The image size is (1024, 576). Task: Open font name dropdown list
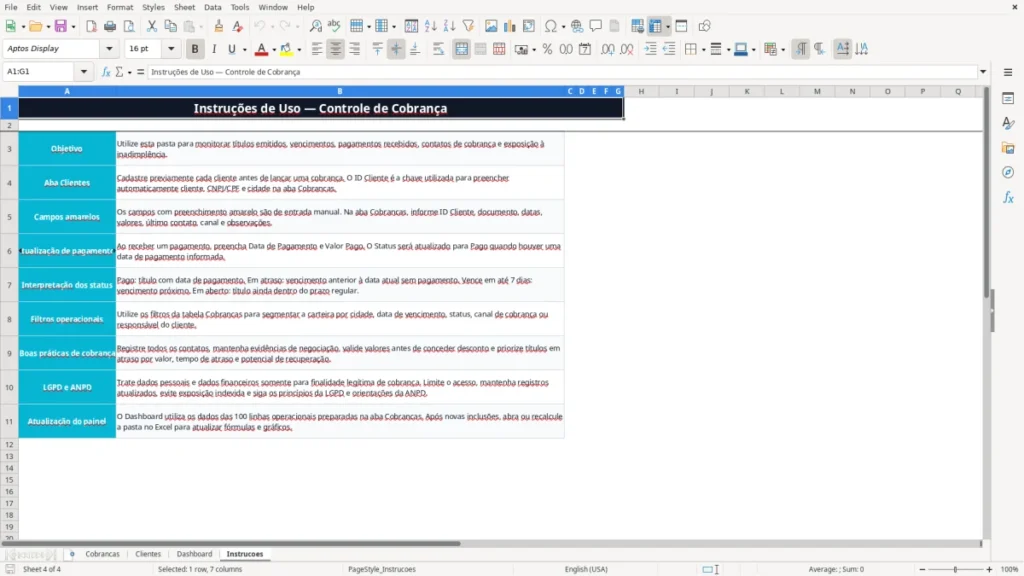click(109, 49)
